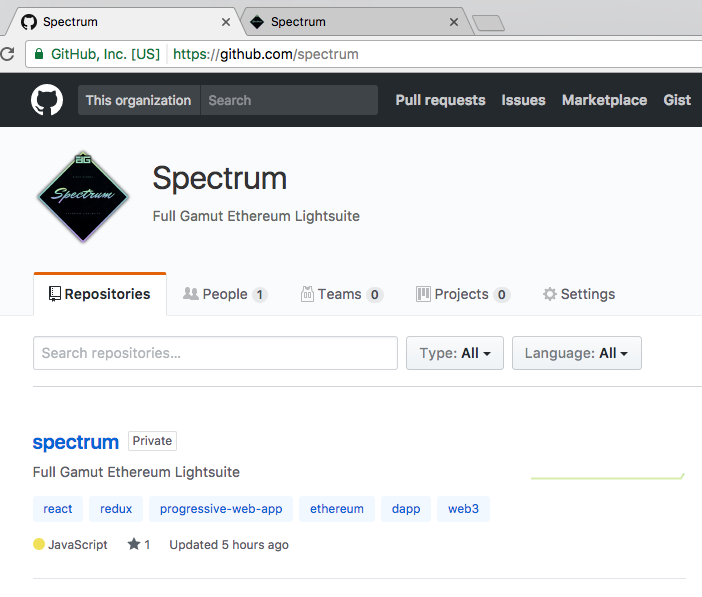Select the first Spectrum GitHub tab
Screen dimensions: 702x597
pyautogui.click(x=123, y=21)
